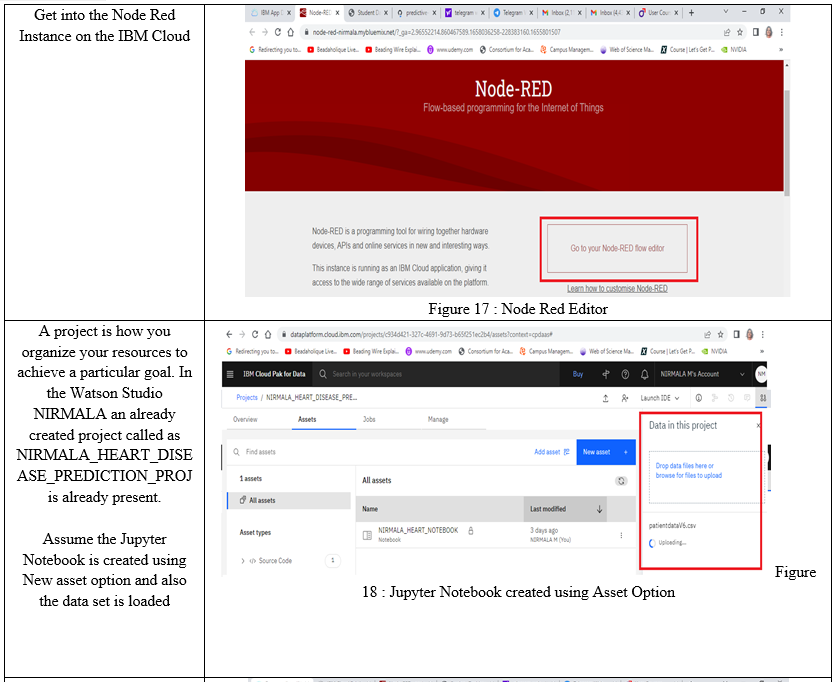Open the NIRMALA_HEART_NOTEBOOK overflow menu
Viewport: 837px width, 682px height.
(x=621, y=535)
